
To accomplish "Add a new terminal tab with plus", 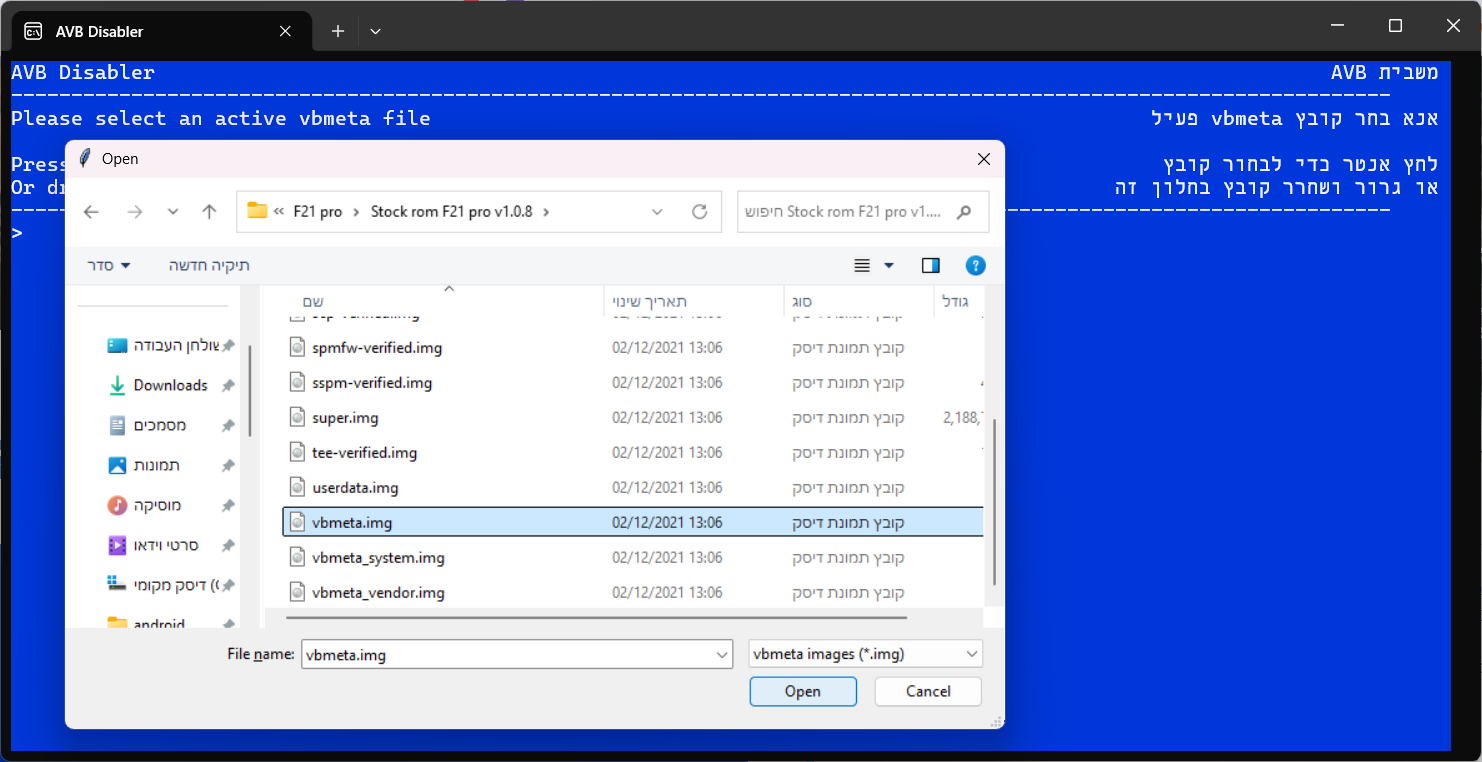I will (x=338, y=31).
